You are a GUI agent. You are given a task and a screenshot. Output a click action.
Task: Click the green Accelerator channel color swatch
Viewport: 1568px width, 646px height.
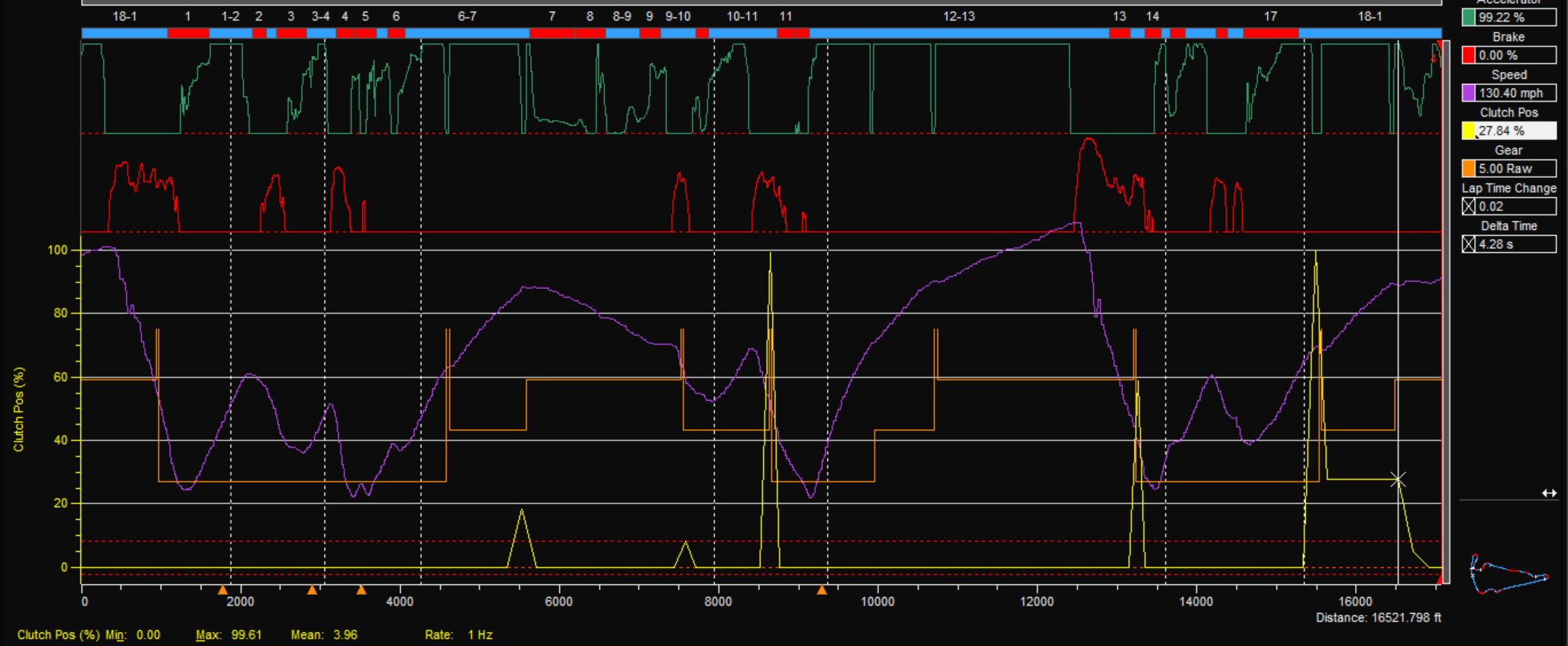pyautogui.click(x=1468, y=18)
